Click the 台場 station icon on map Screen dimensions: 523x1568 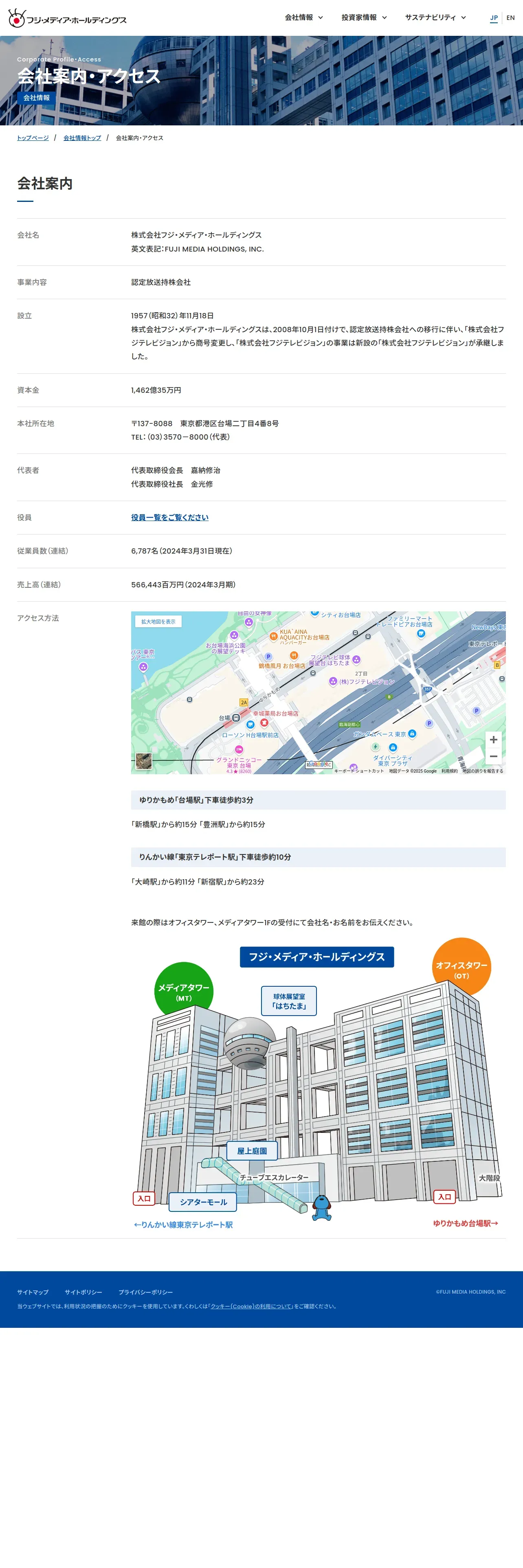tap(236, 718)
